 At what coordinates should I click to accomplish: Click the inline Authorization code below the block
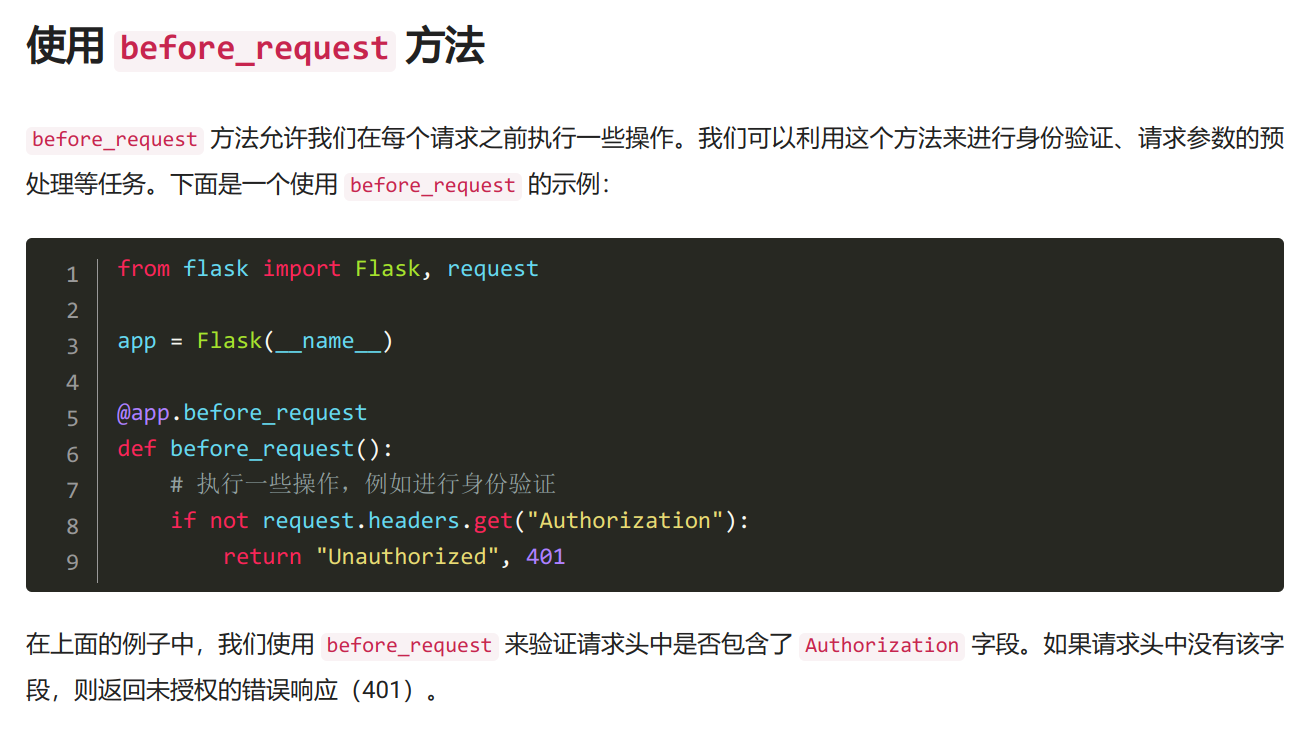tap(881, 645)
